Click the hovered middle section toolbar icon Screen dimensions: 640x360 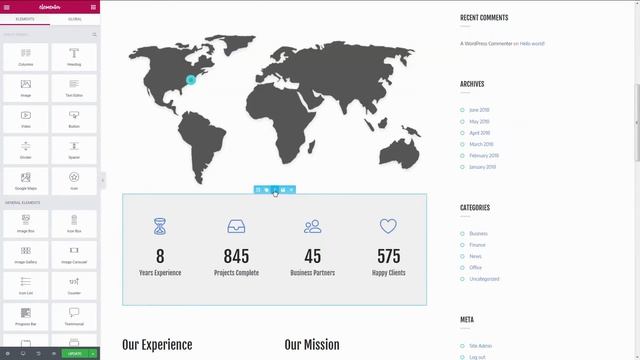tap(275, 190)
